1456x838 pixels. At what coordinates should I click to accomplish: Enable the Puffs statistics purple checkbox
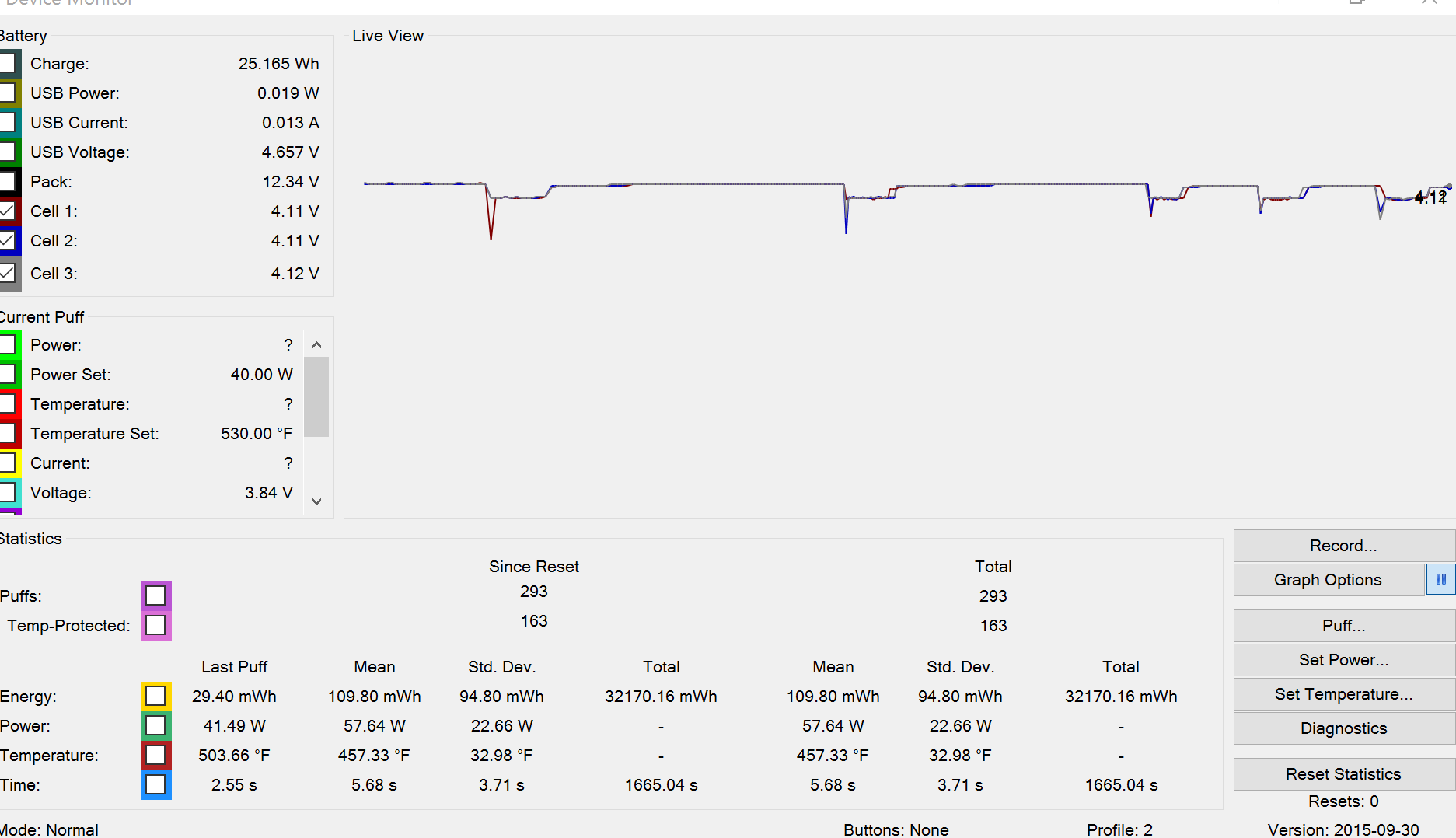pos(155,595)
